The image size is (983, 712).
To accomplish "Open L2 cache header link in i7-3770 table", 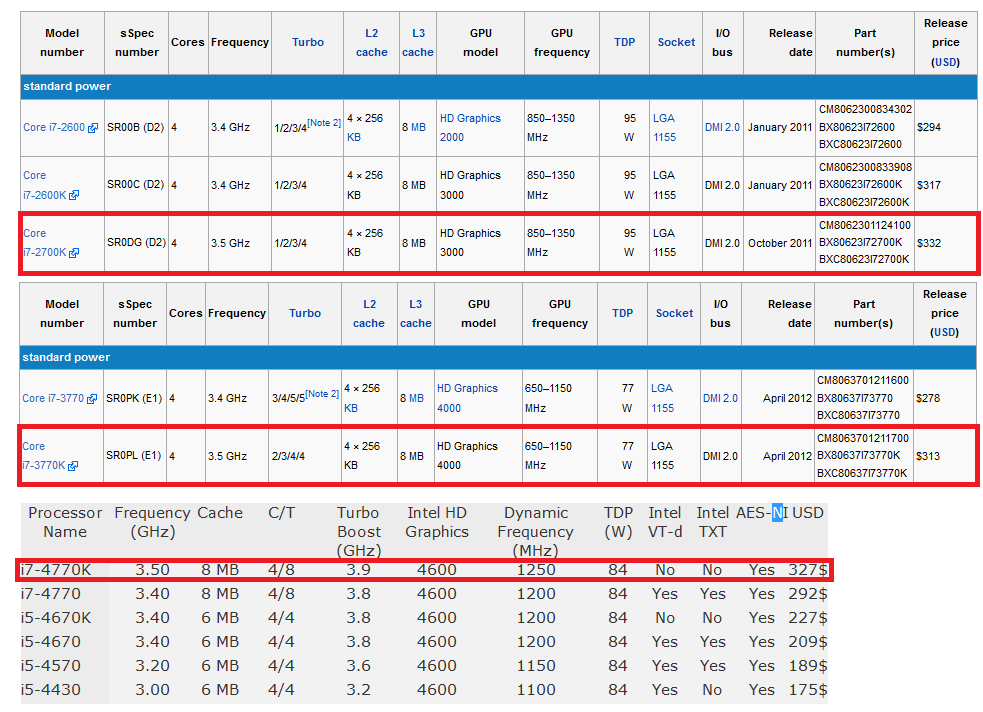I will coord(369,313).
